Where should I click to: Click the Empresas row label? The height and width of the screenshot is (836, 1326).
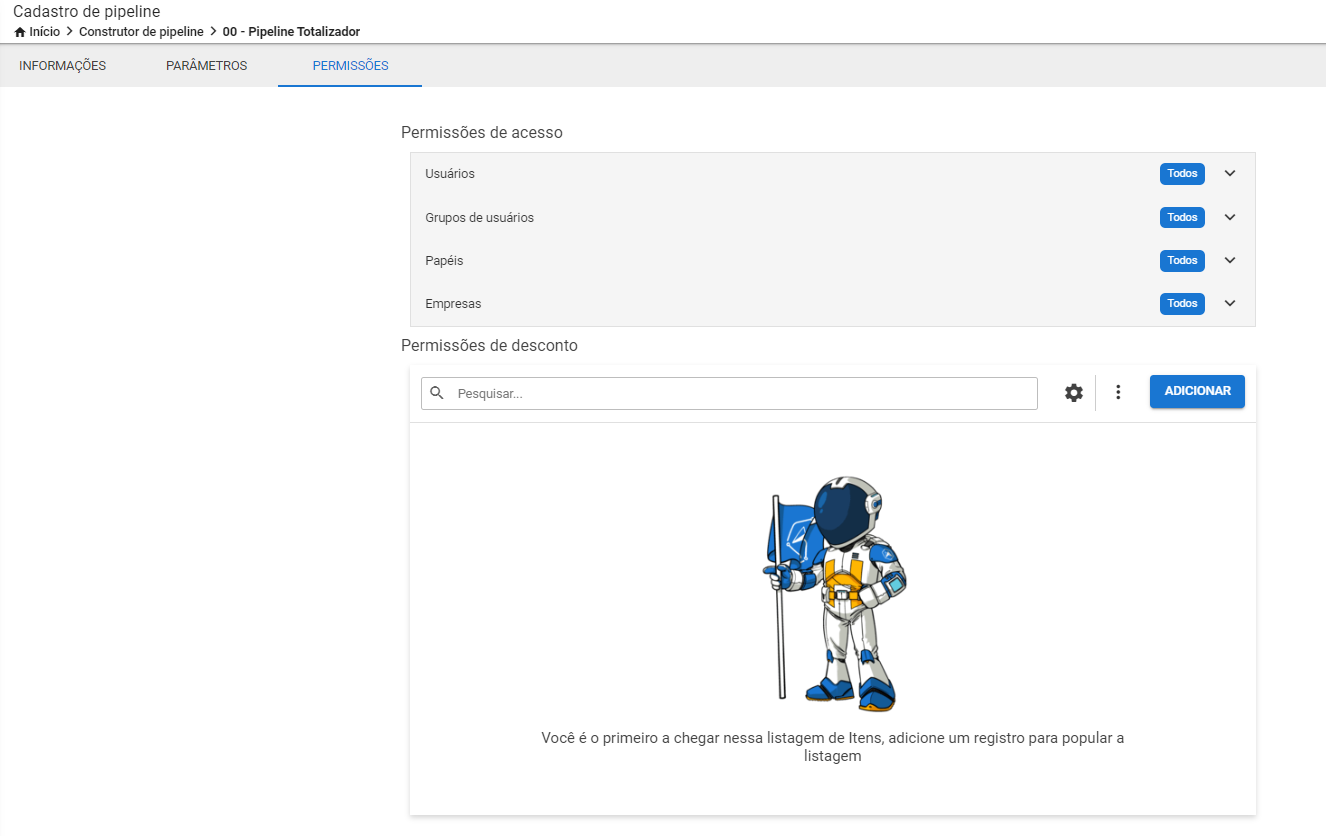(x=453, y=303)
